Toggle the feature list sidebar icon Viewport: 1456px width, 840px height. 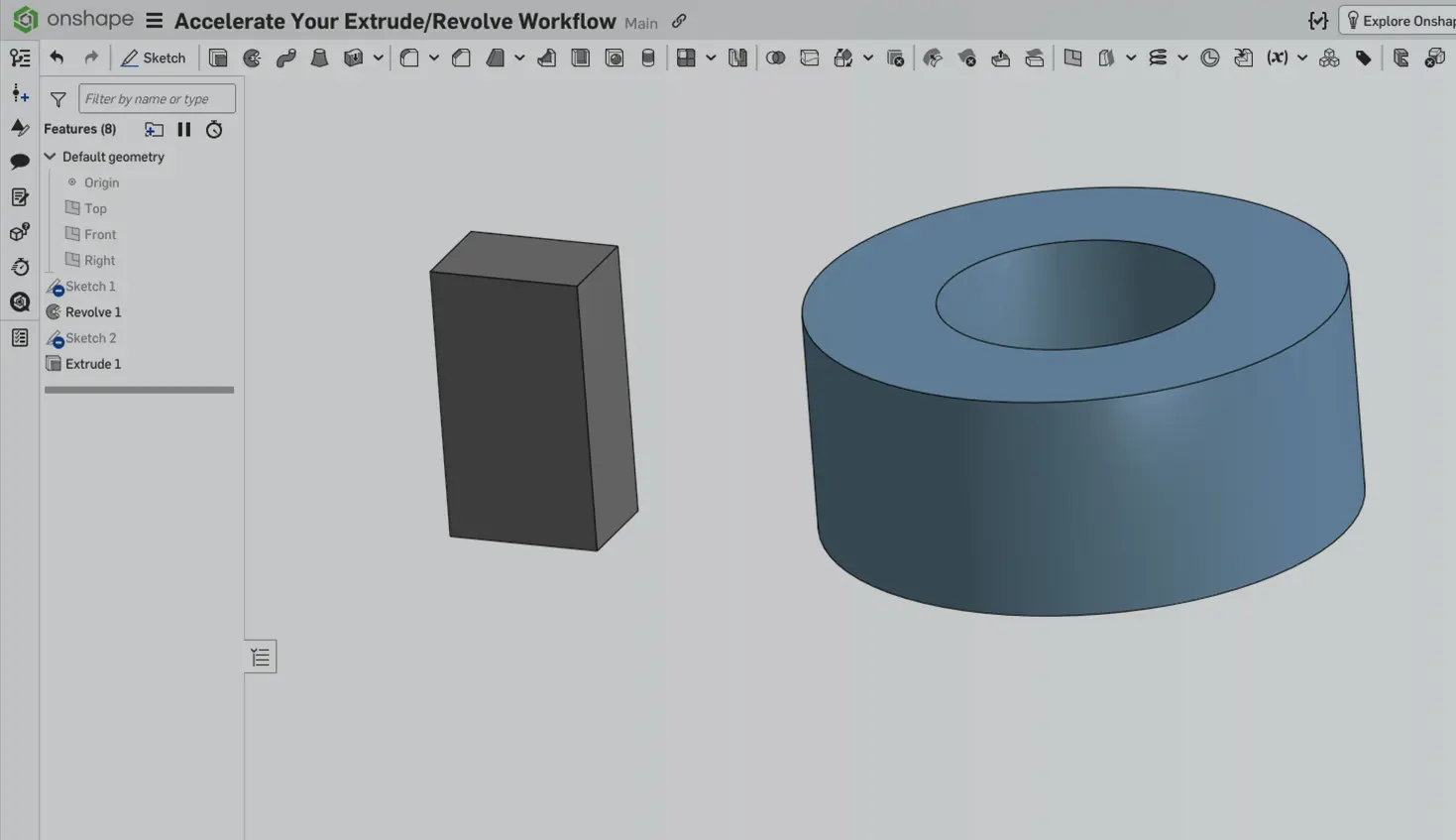pyautogui.click(x=20, y=58)
